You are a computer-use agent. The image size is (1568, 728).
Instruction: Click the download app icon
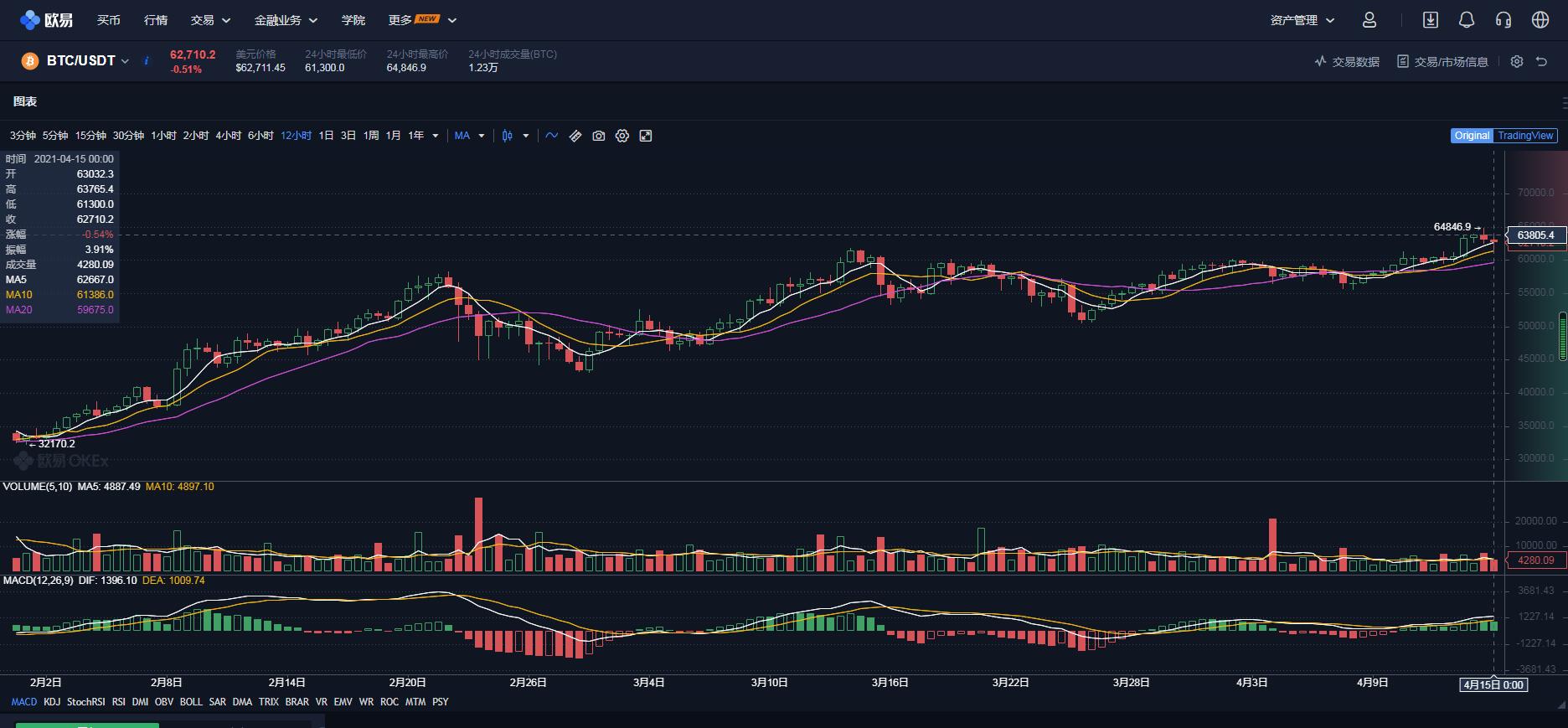[x=1431, y=20]
